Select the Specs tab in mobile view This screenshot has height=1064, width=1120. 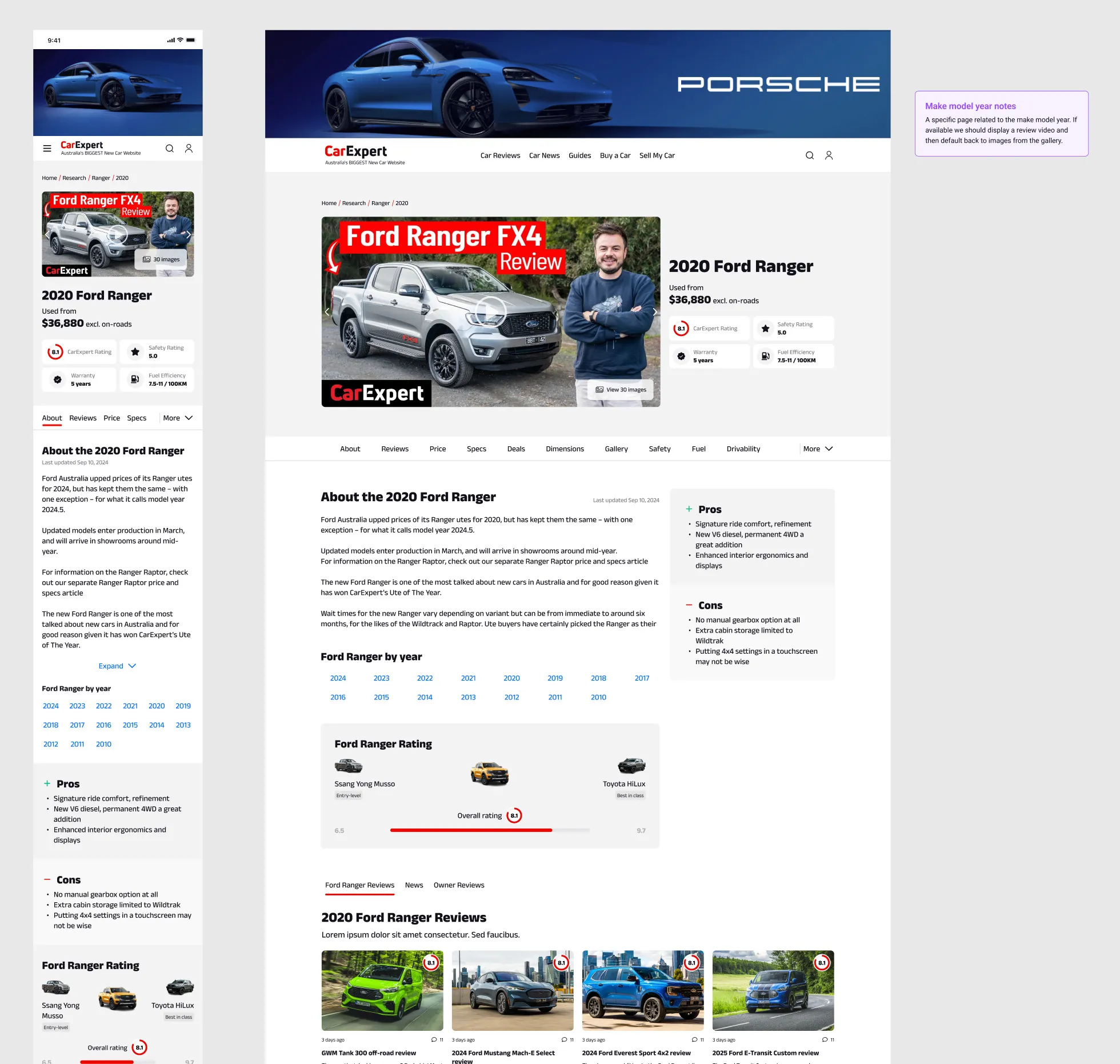[137, 418]
